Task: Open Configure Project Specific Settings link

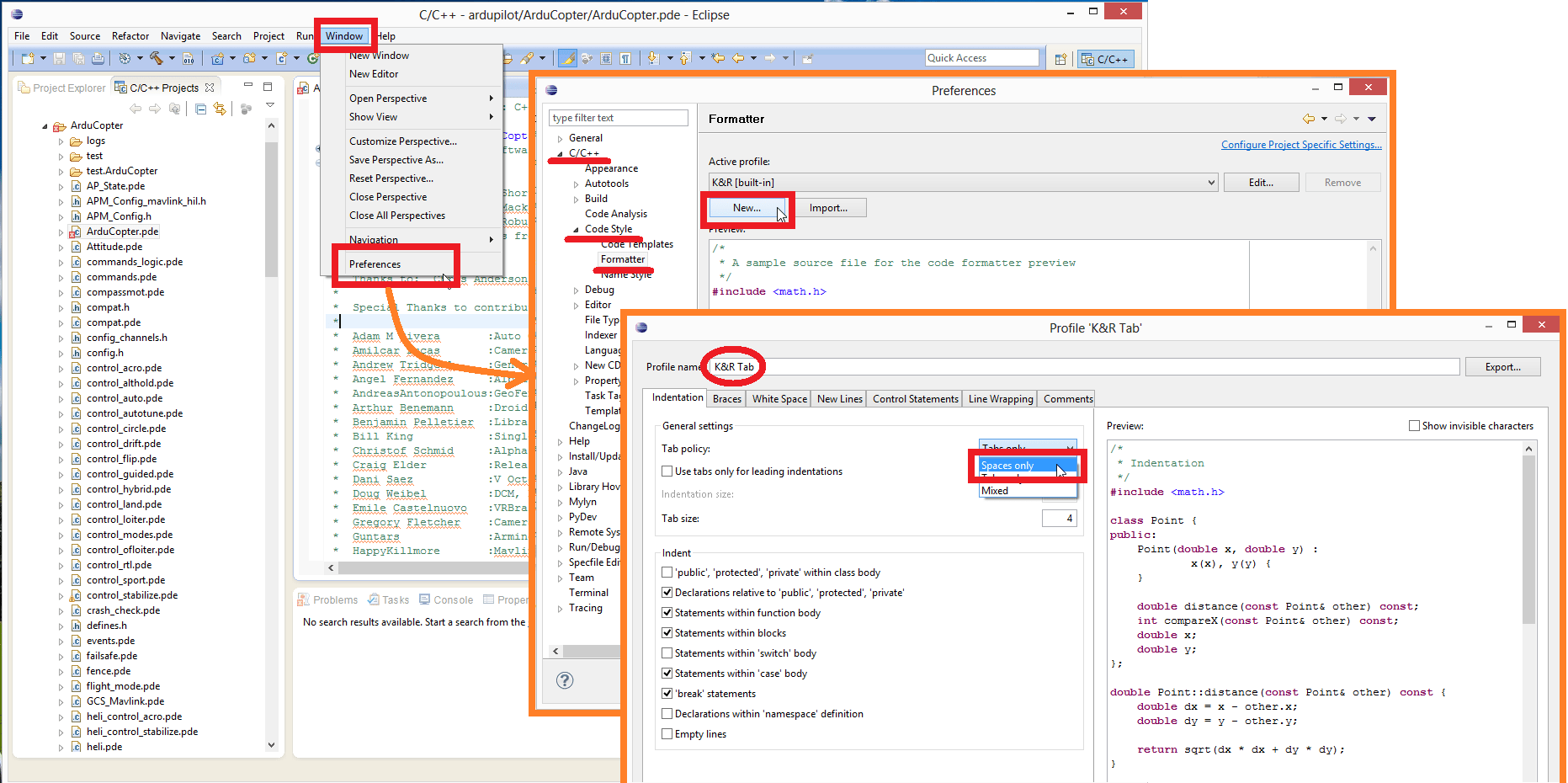Action: (1301, 145)
